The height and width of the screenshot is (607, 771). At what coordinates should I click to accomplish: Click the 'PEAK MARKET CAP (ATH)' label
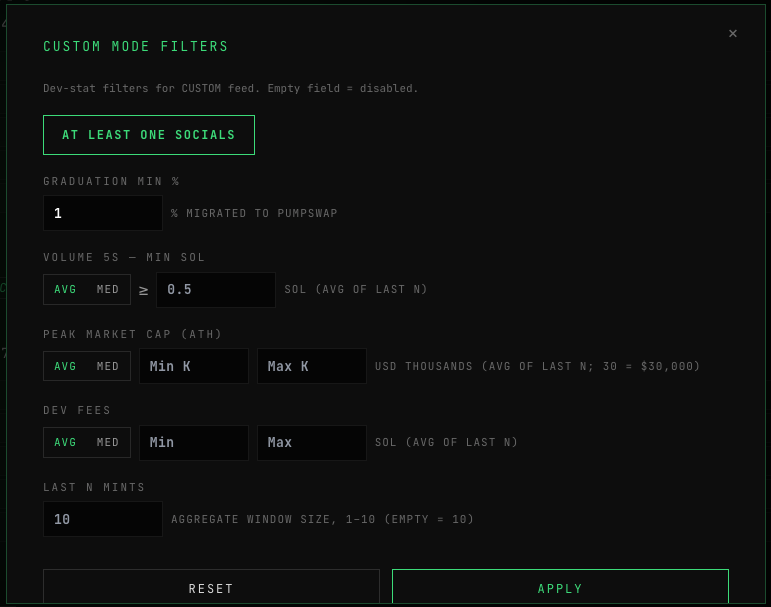(132, 334)
